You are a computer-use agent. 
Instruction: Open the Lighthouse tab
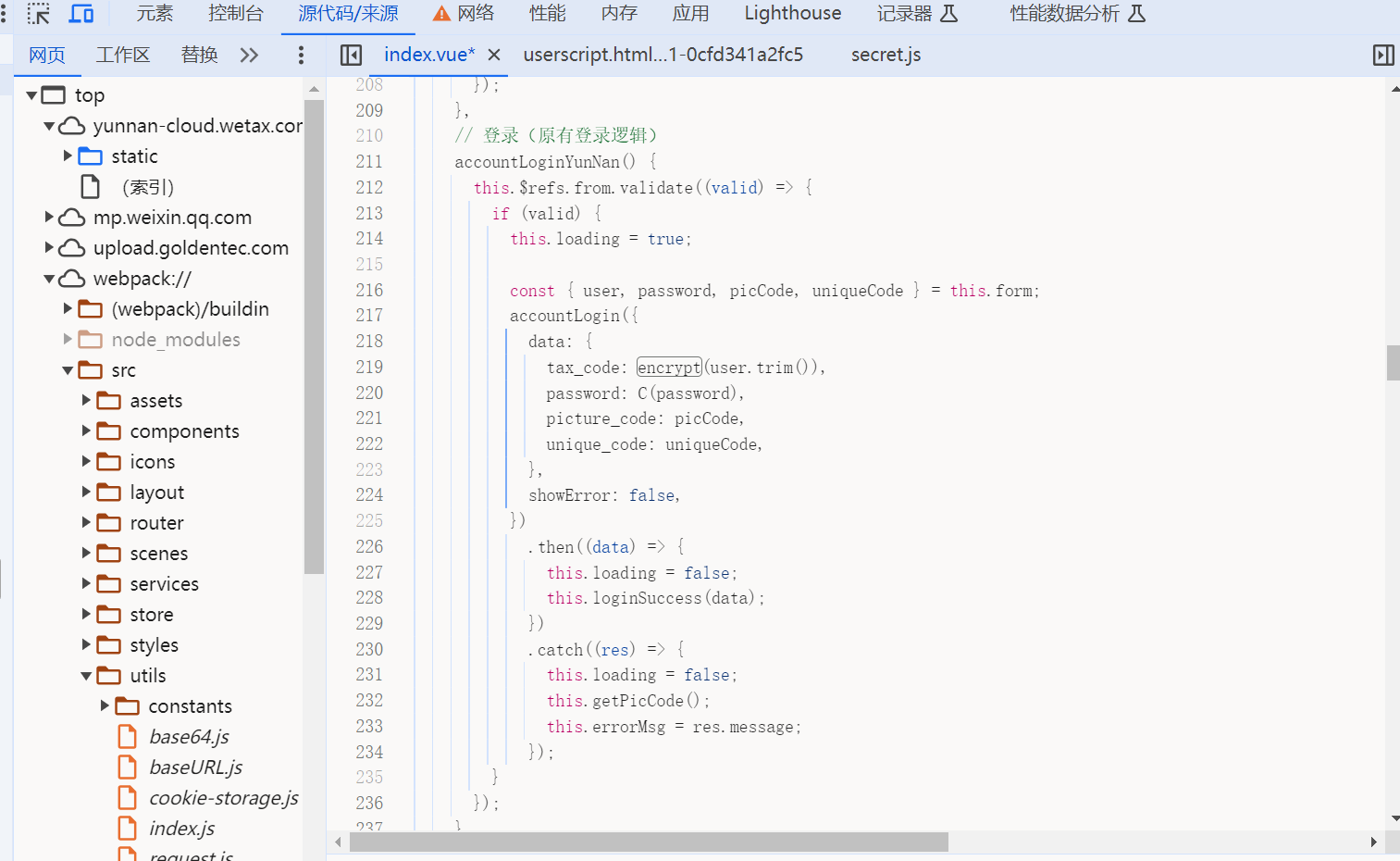[793, 14]
